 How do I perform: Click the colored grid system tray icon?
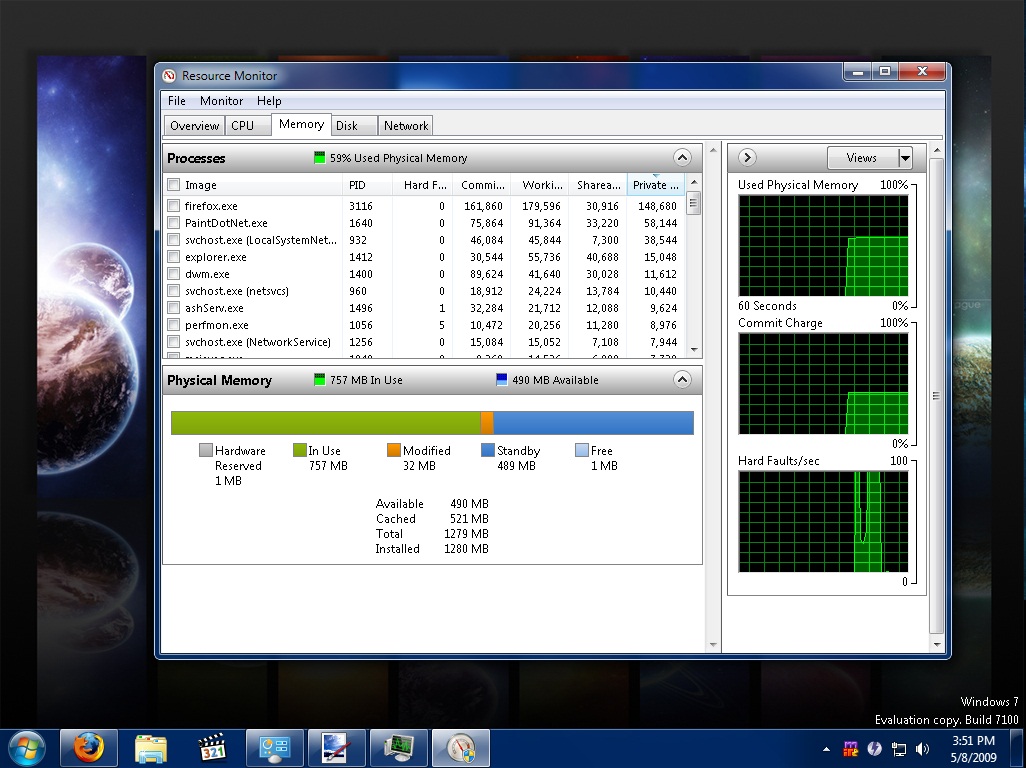(x=851, y=749)
